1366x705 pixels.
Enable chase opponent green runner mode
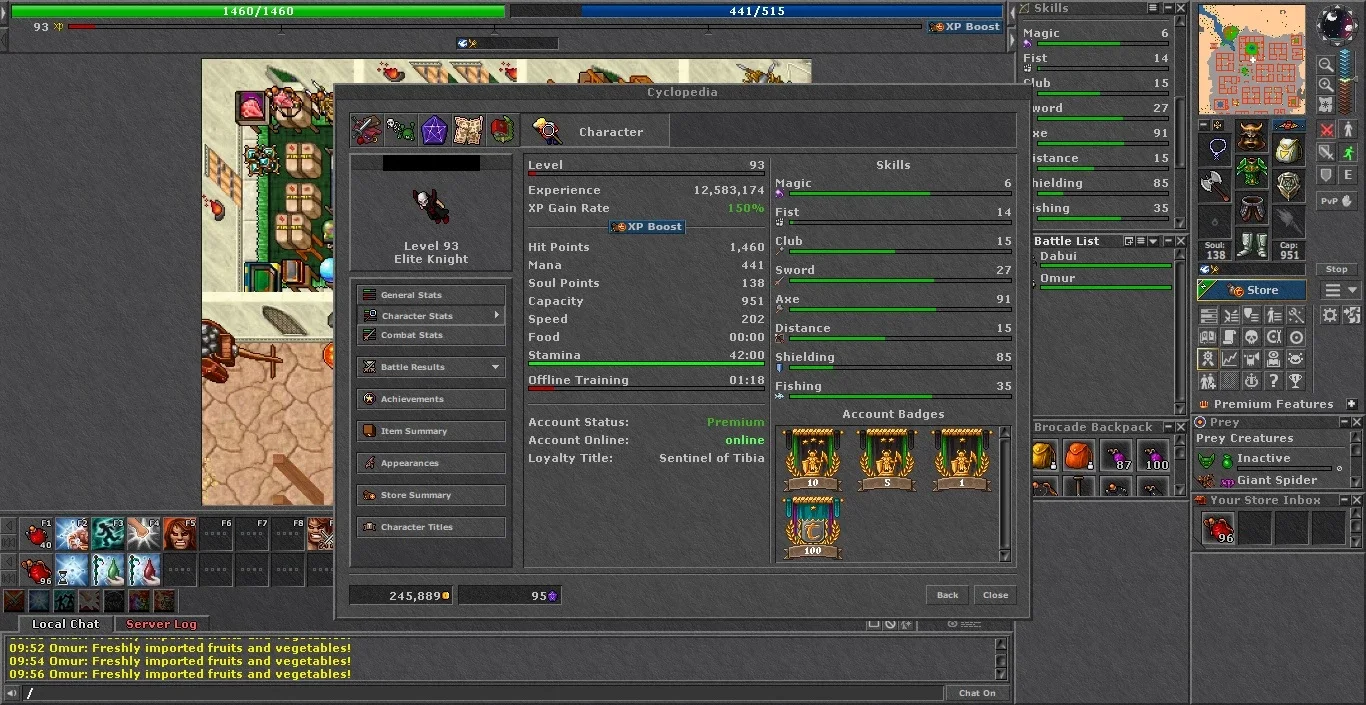1348,153
